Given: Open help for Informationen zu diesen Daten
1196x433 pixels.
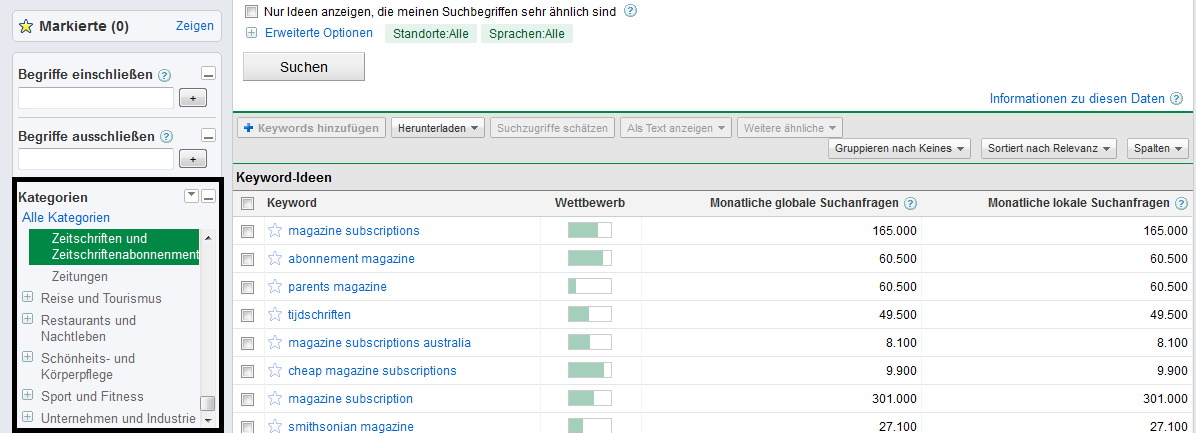Looking at the screenshot, I should (1176, 98).
